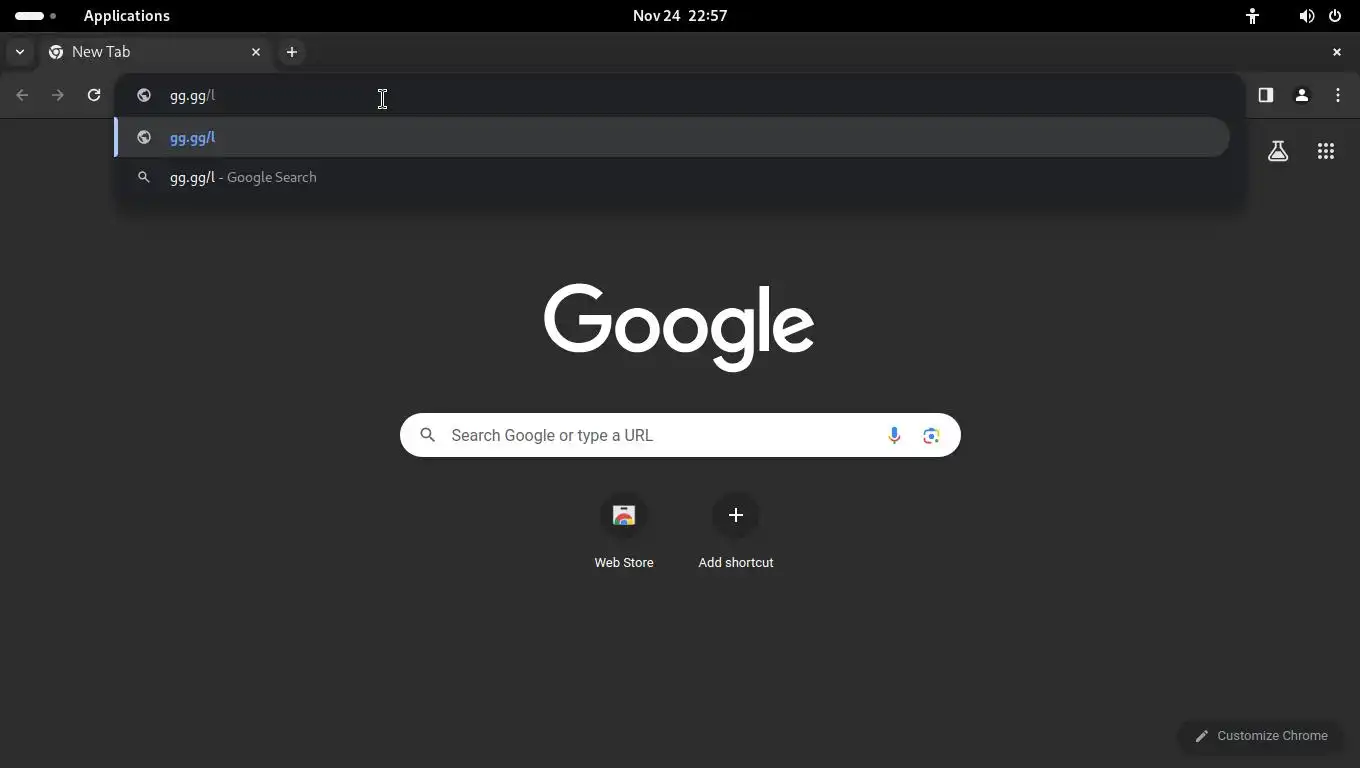
Task: Click the Search Google or type a URL box
Action: click(x=680, y=435)
